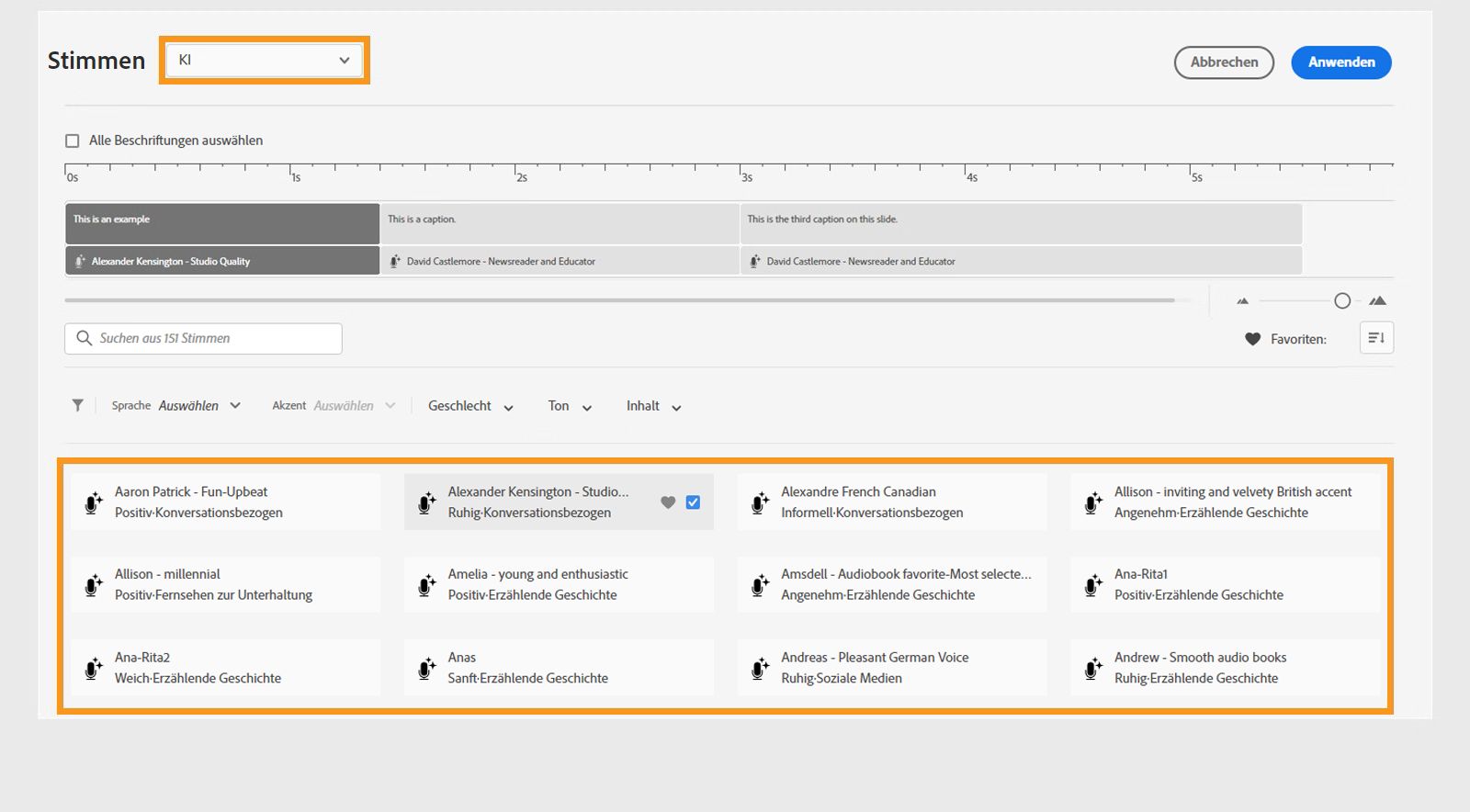The width and height of the screenshot is (1470, 812).
Task: Click the Anwenden button
Action: [1341, 62]
